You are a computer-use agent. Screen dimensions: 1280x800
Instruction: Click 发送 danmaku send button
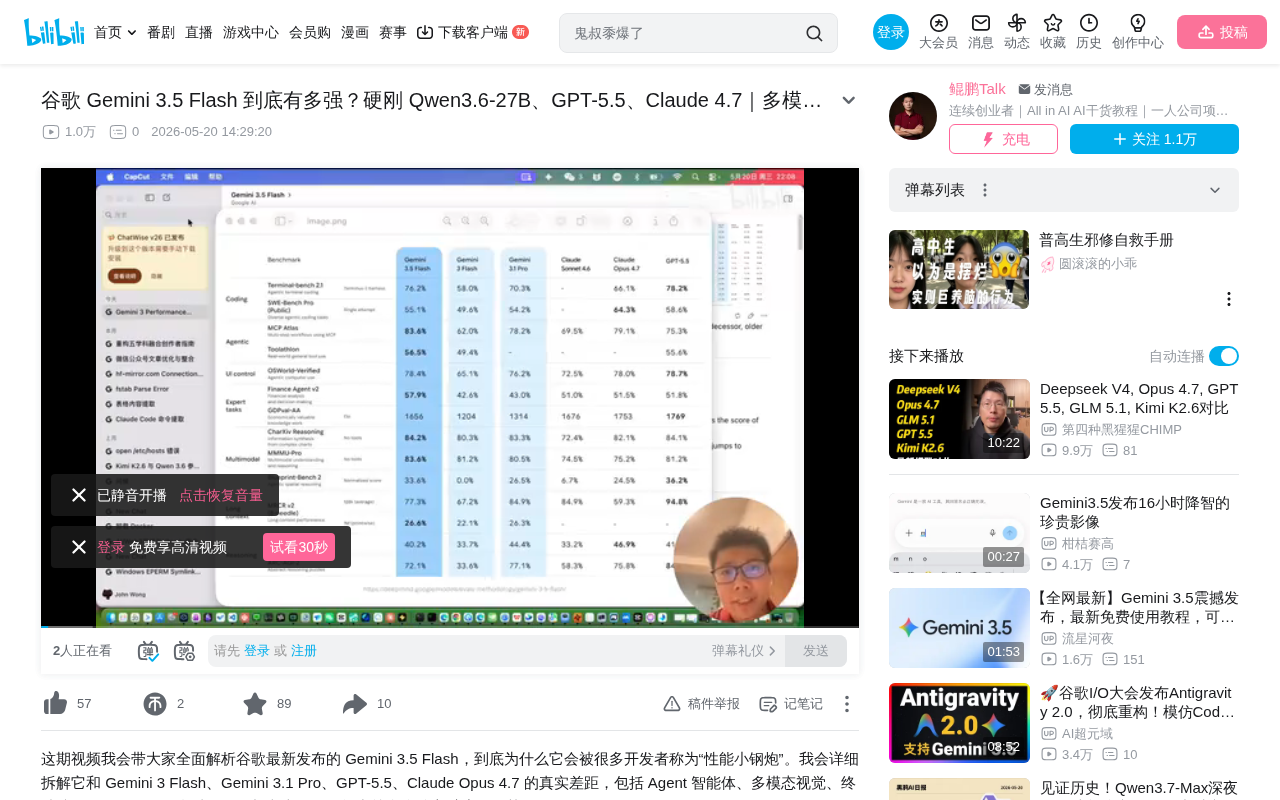pos(816,651)
